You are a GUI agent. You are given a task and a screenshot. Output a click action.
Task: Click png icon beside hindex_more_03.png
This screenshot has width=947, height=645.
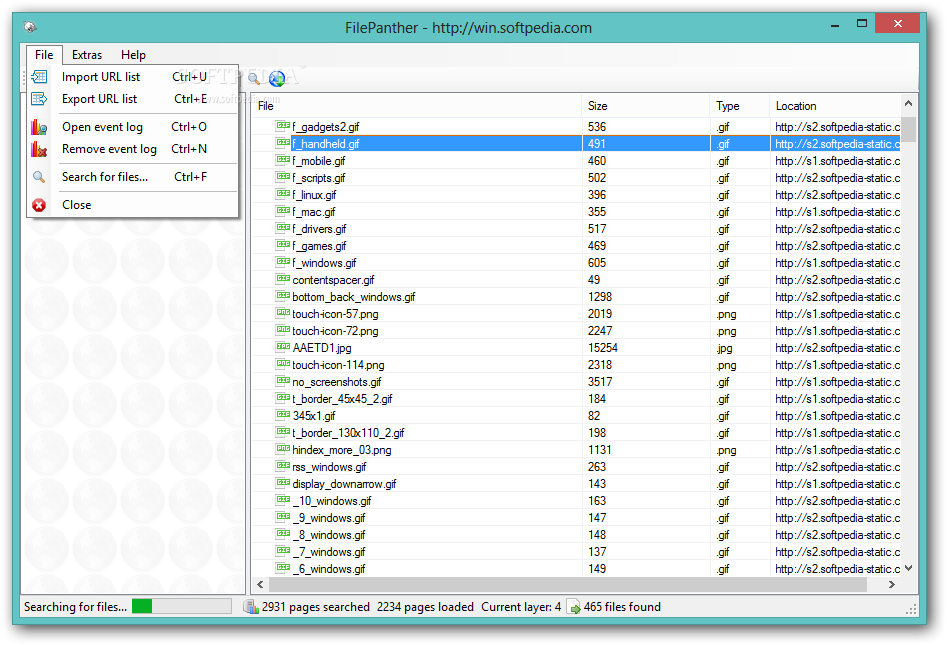(283, 449)
